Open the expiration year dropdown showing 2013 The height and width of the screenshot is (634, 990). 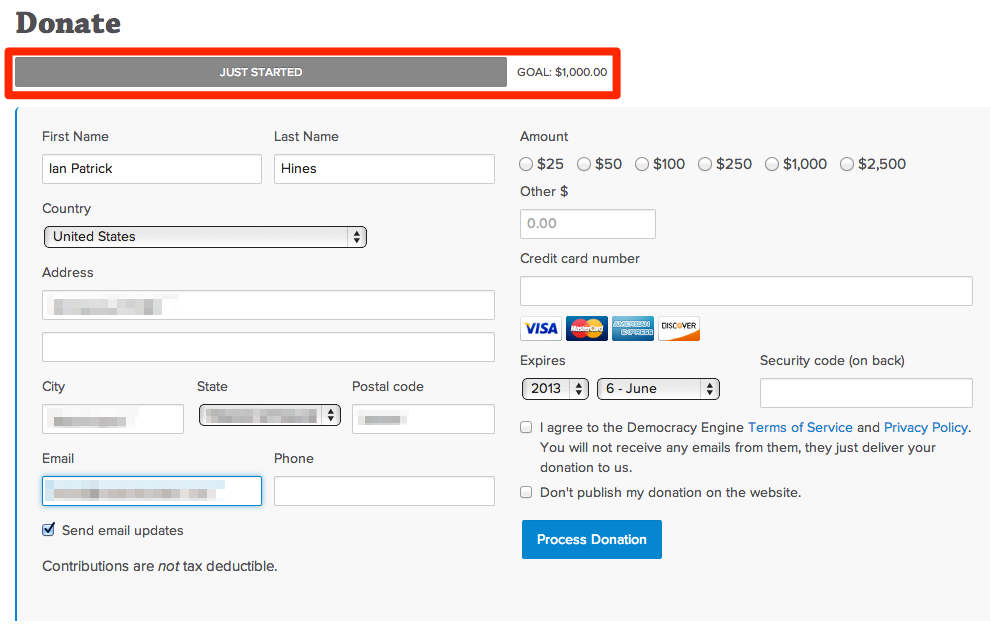click(x=555, y=388)
